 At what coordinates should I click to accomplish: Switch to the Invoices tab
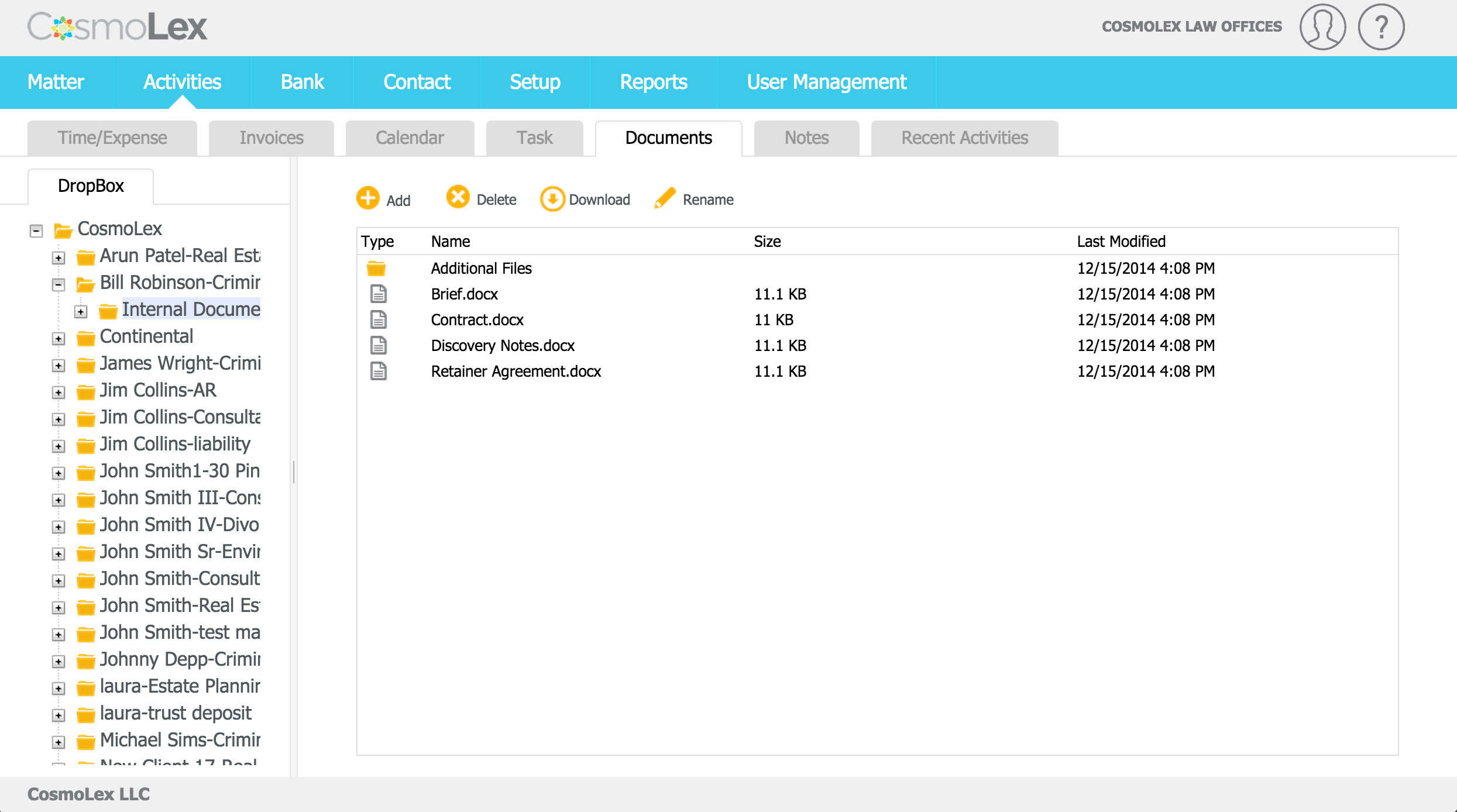pyautogui.click(x=272, y=138)
